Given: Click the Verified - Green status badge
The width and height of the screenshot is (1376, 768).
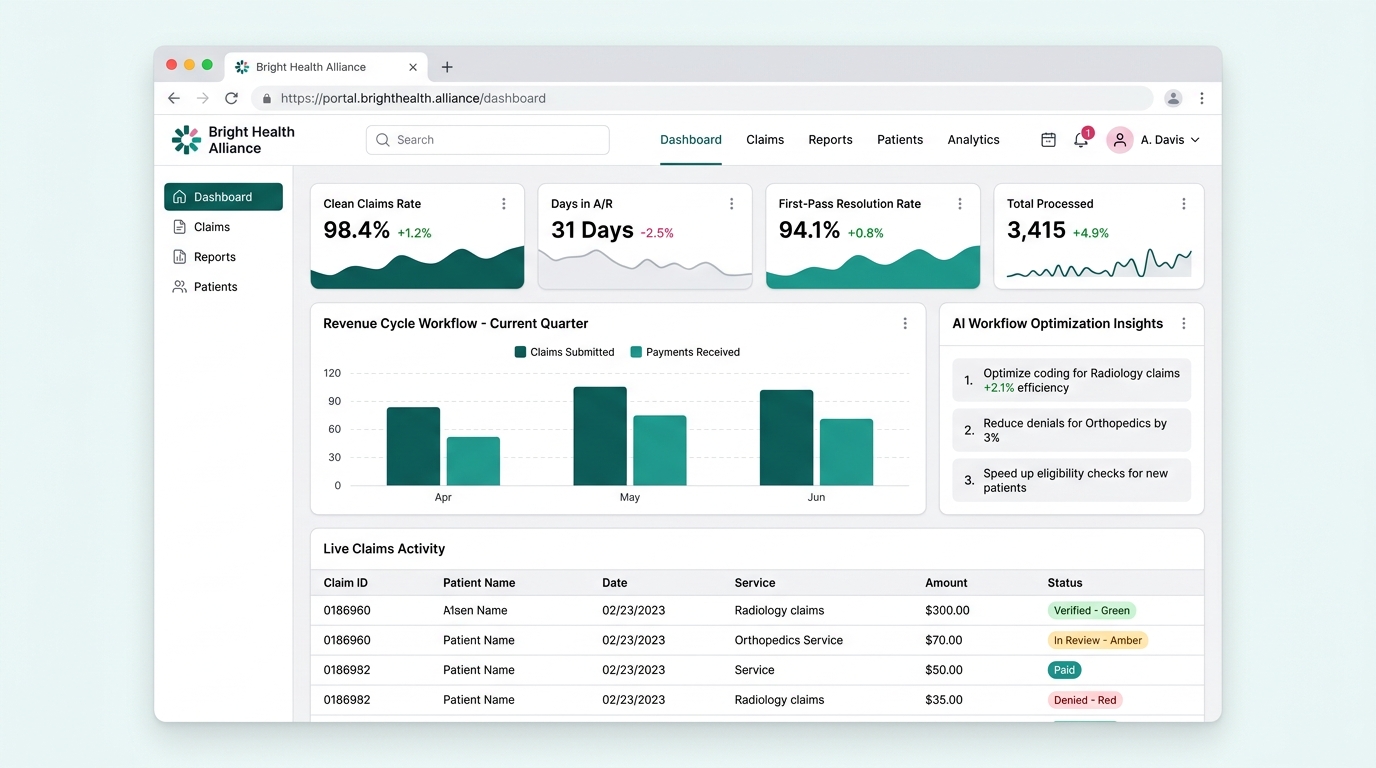Looking at the screenshot, I should pos(1092,610).
